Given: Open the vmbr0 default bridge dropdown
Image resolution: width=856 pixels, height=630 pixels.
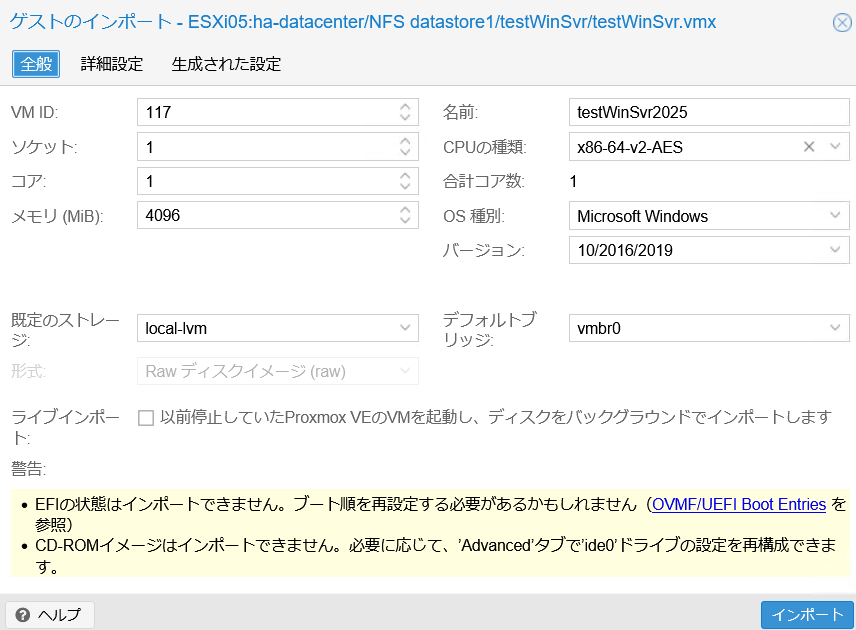Looking at the screenshot, I should (x=836, y=327).
